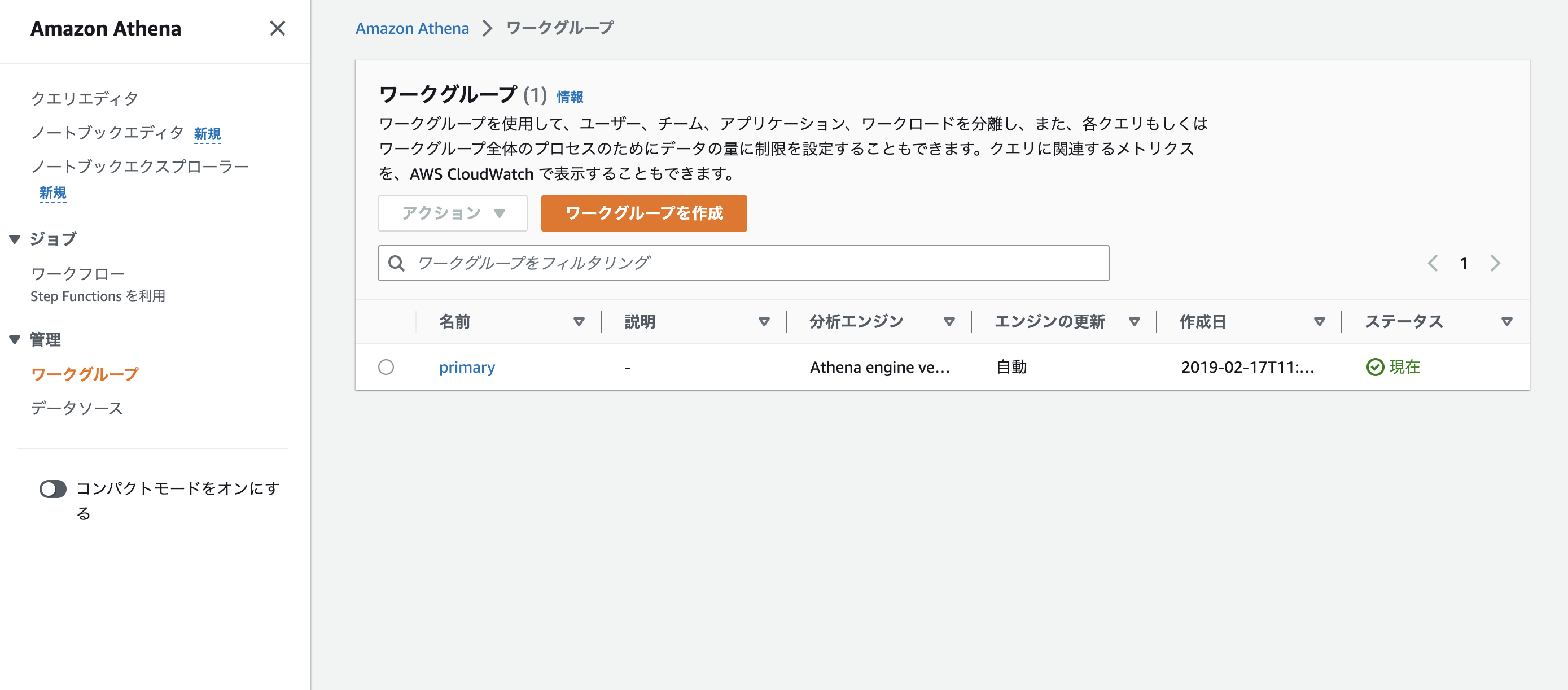Click the search magnifier icon in the filter field

click(397, 263)
